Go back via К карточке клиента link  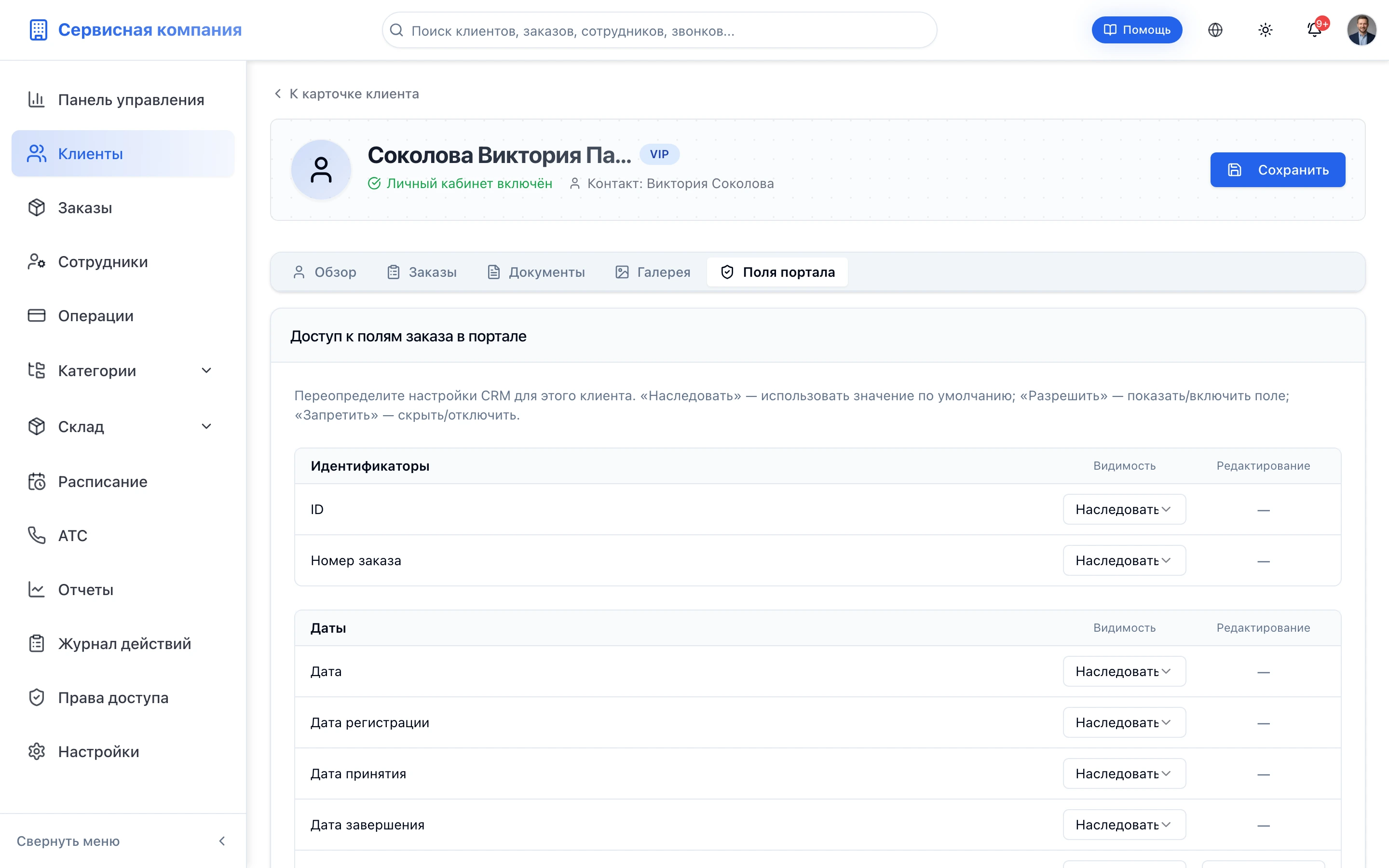point(346,94)
